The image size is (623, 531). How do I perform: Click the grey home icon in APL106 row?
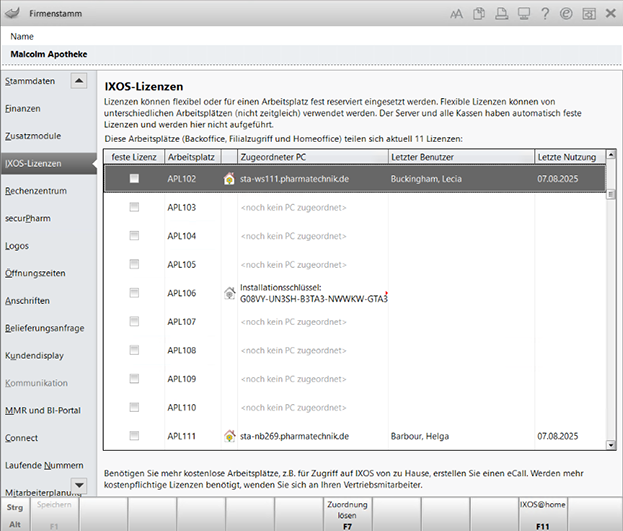click(x=229, y=293)
